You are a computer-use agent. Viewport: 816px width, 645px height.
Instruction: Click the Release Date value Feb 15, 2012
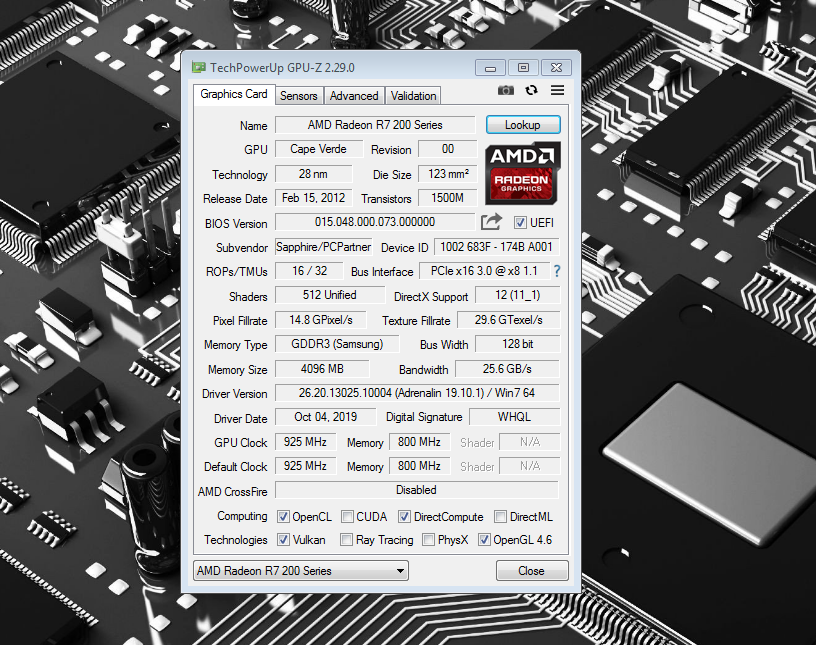(313, 198)
